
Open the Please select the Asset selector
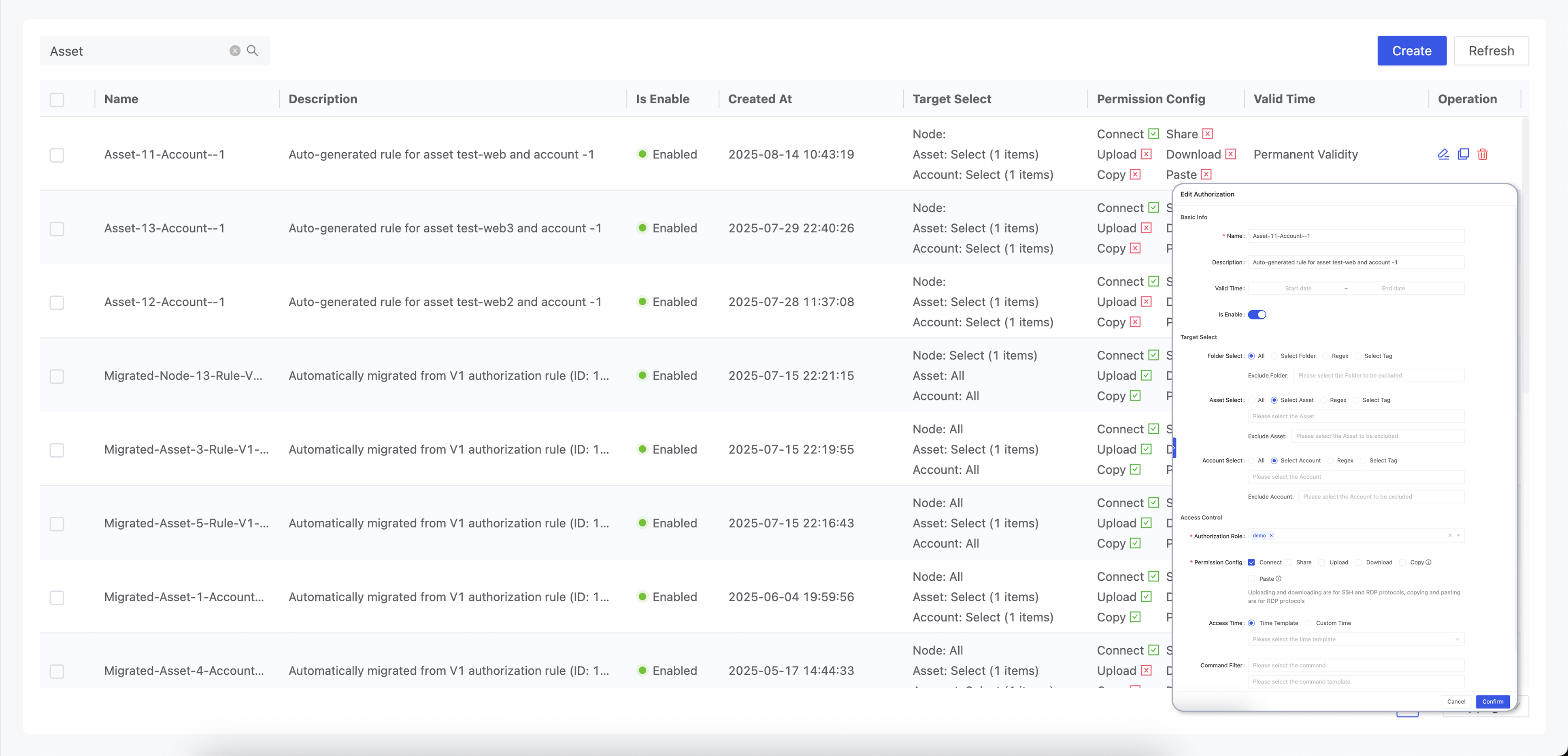point(1356,416)
